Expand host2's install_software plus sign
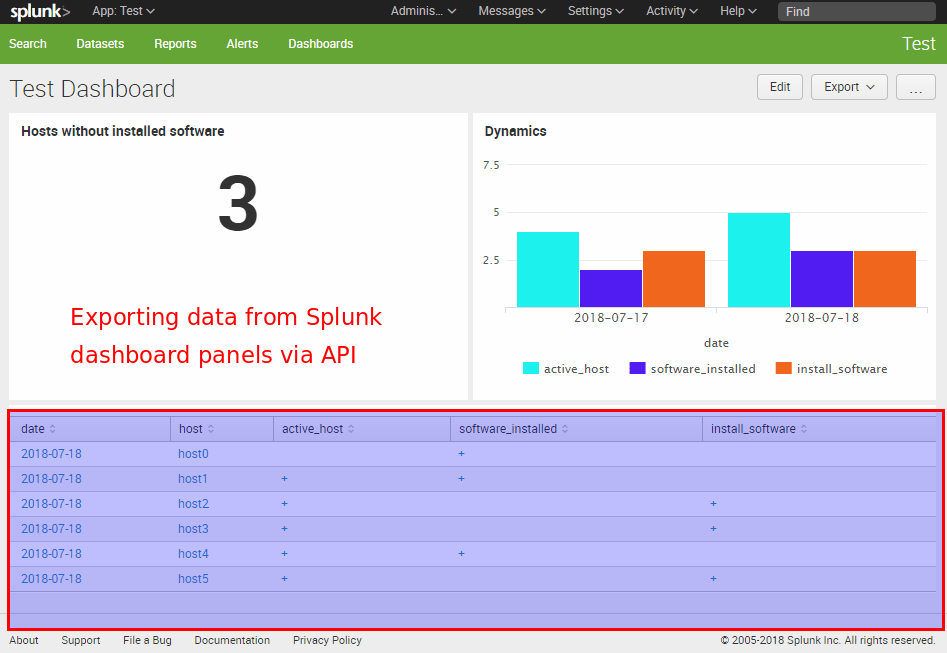This screenshot has width=947, height=653. [712, 503]
